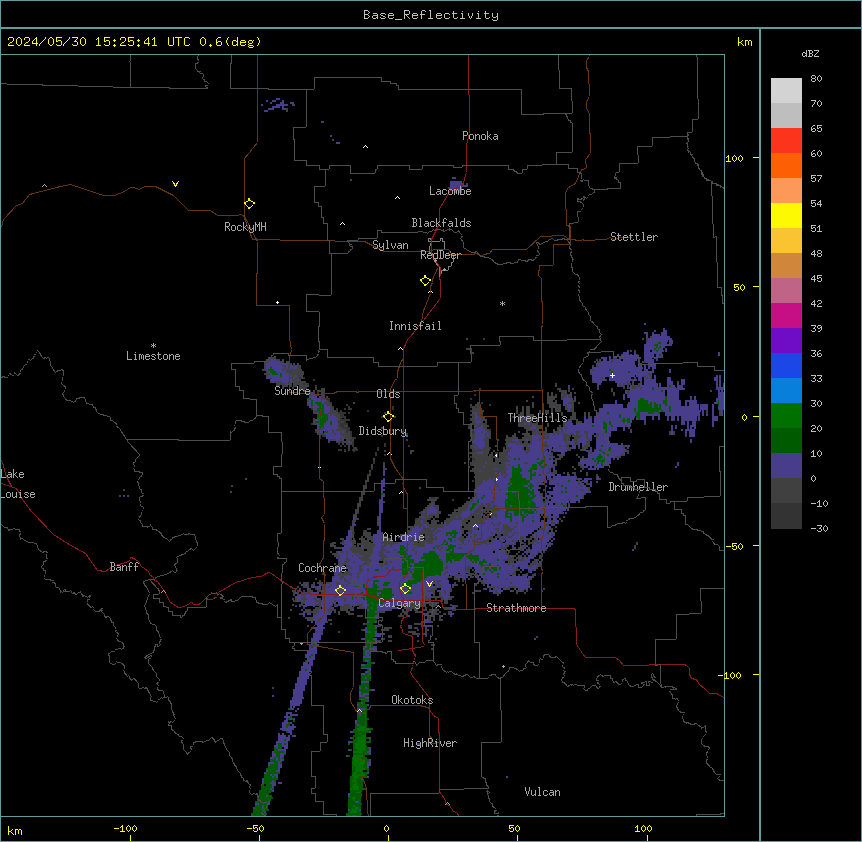Viewport: 862px width, 842px height.
Task: Click the -30 value on the dBZ legend
Action: click(819, 529)
